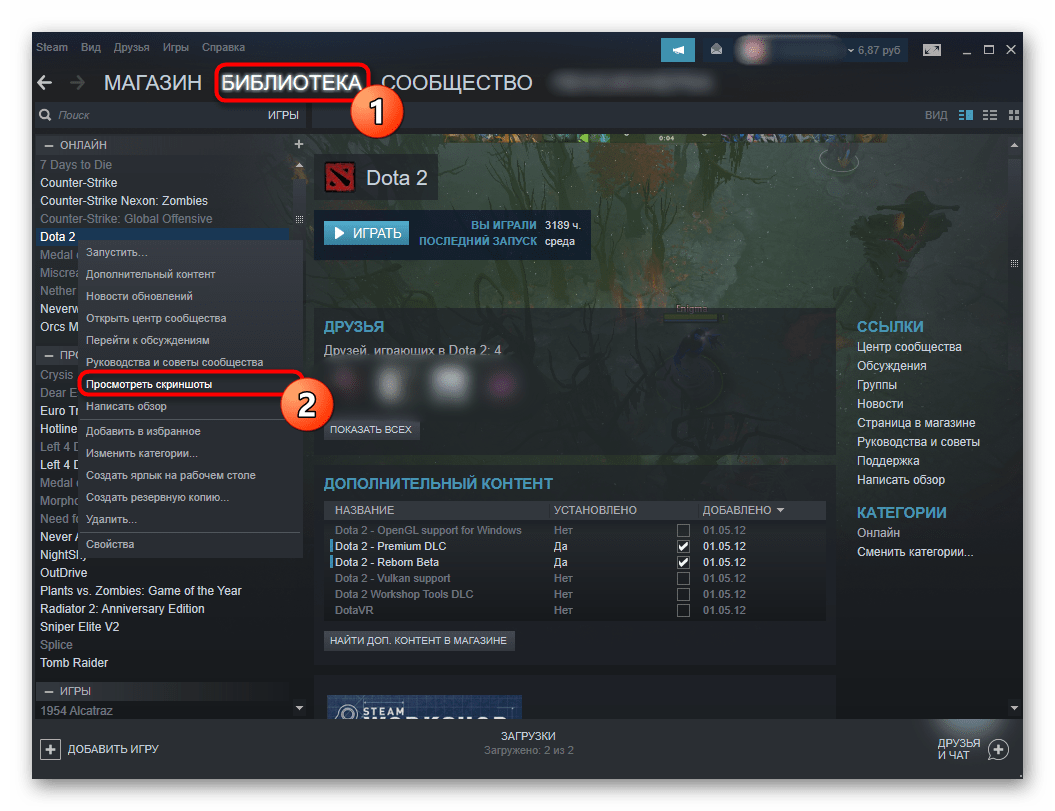Enable the Dota 2 - Vulkan support checkbox
This screenshot has height=811, width=1055.
click(683, 579)
